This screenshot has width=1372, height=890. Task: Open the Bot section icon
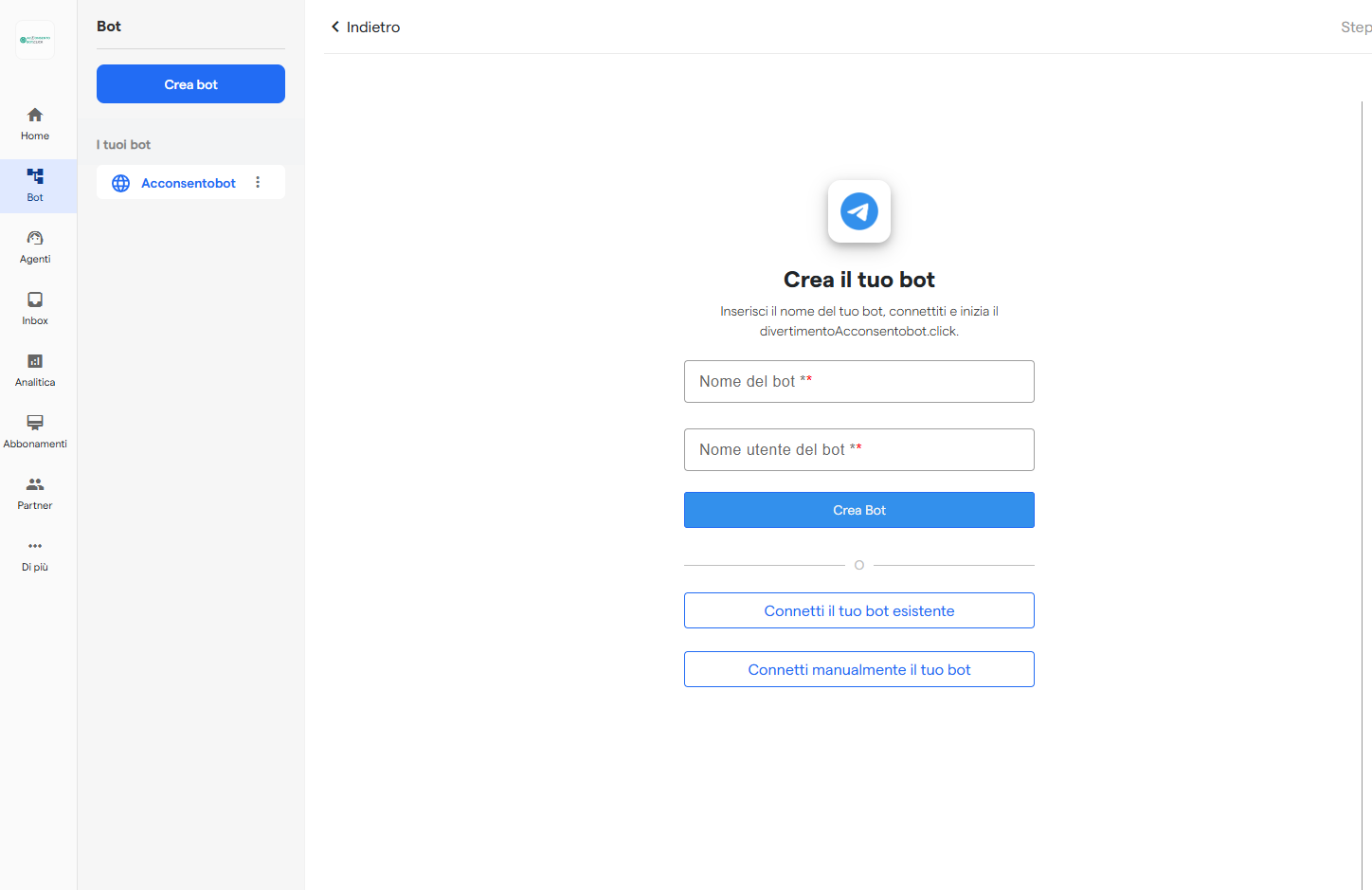(x=35, y=176)
